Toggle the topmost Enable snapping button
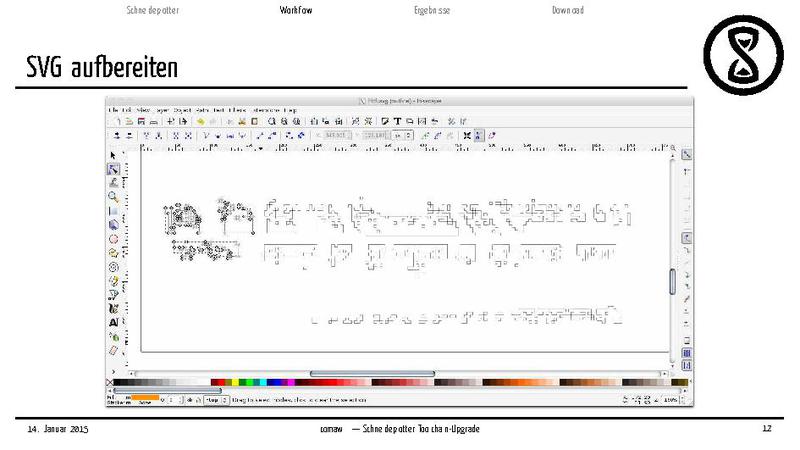The height and width of the screenshot is (450, 800). click(x=687, y=154)
